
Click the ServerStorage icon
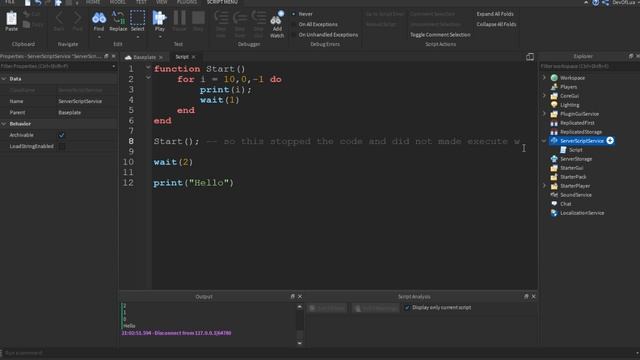point(554,159)
